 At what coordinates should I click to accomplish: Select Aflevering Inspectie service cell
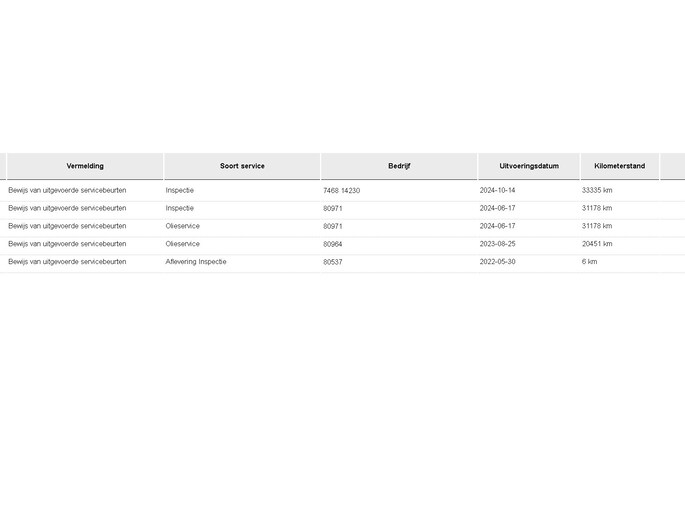[x=196, y=262]
